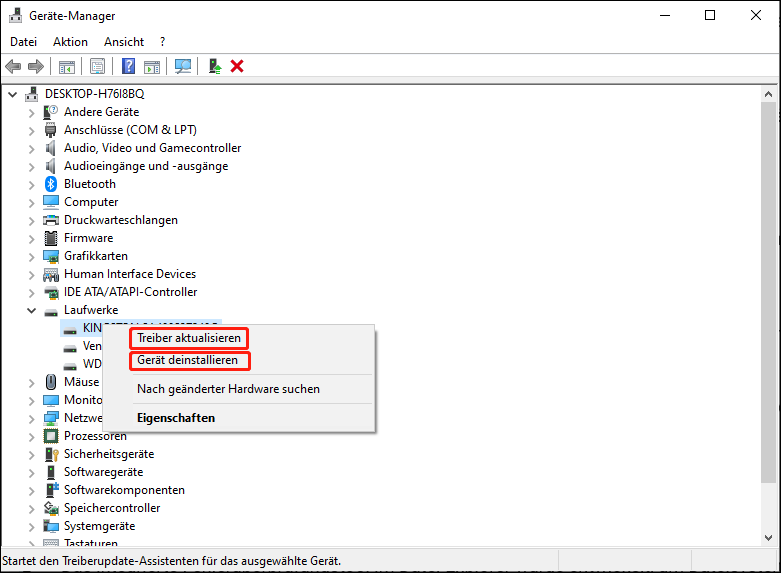Click the scrollbar up arrow
The height and width of the screenshot is (573, 781).
pos(768,94)
